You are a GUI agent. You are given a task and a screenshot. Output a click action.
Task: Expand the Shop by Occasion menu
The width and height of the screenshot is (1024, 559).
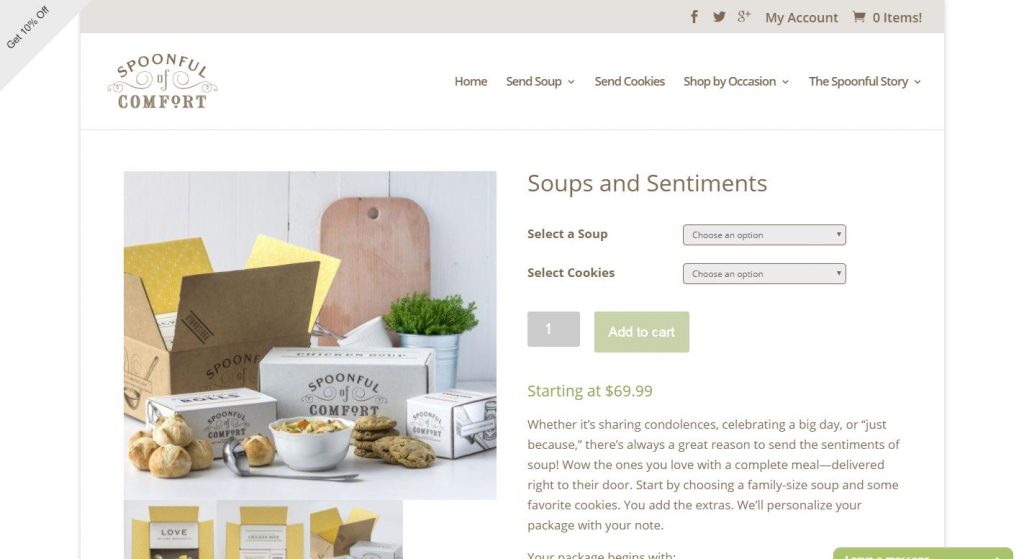[736, 82]
